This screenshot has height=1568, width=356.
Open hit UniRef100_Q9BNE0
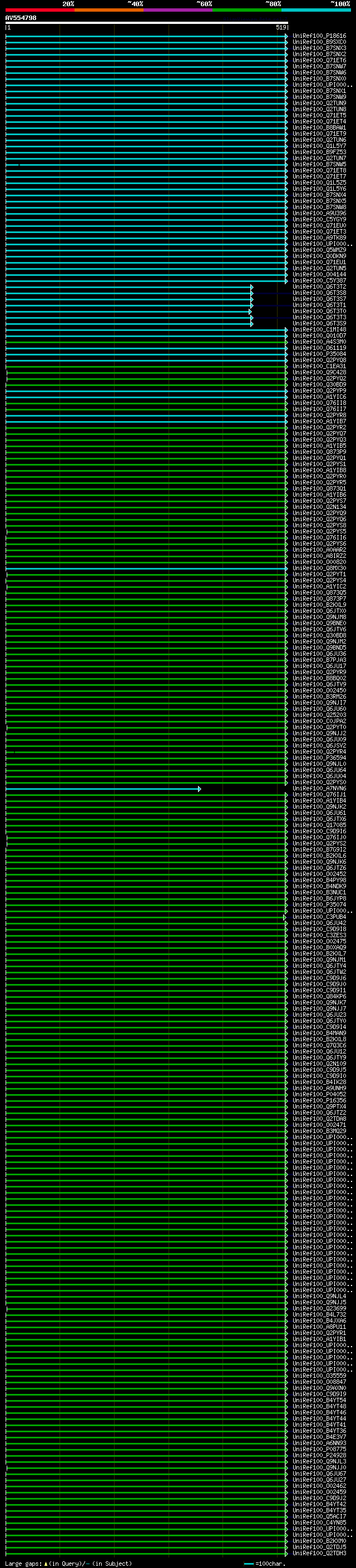(x=319, y=624)
